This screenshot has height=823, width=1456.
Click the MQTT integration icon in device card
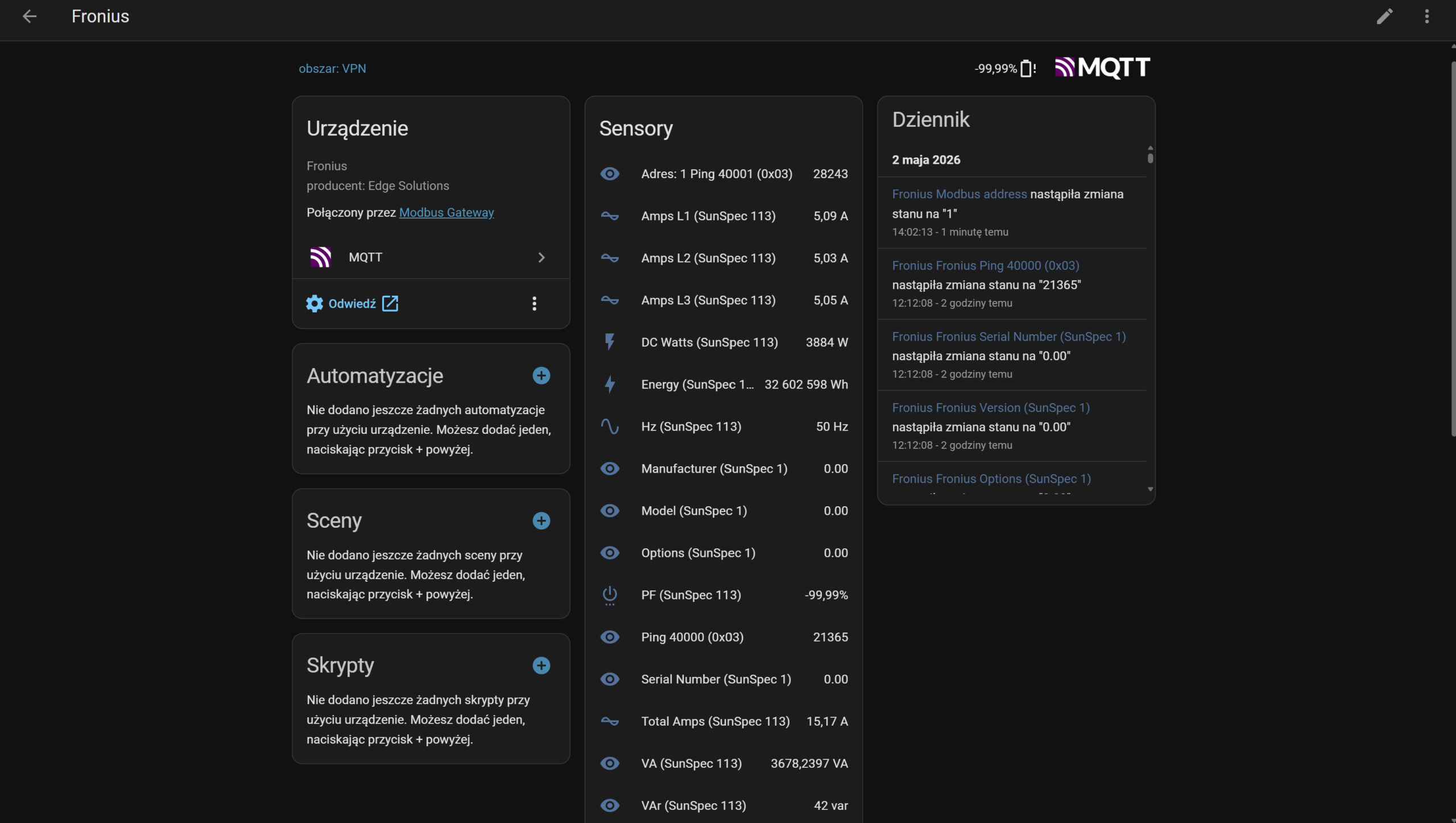click(320, 257)
